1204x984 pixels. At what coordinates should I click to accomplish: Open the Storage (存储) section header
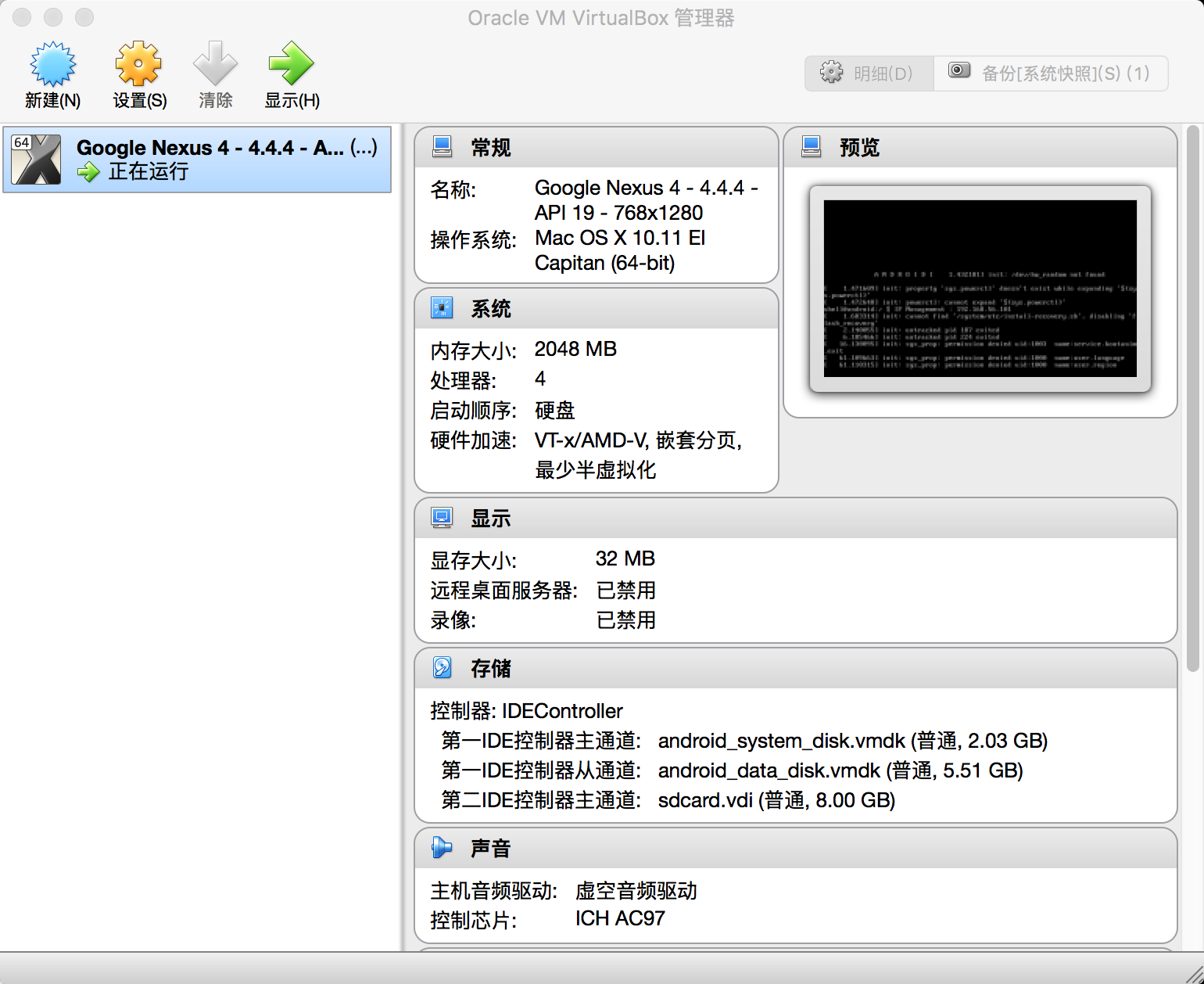(x=796, y=668)
